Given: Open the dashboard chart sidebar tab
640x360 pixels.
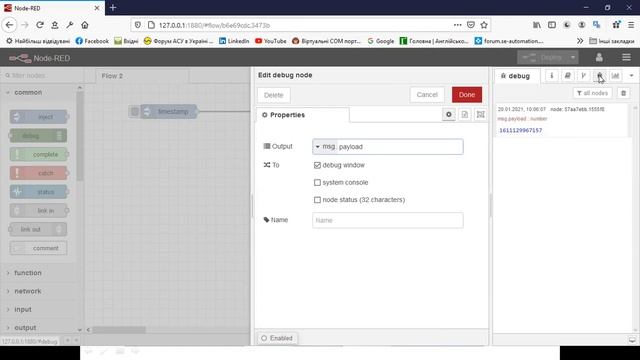Looking at the screenshot, I should [x=615, y=76].
